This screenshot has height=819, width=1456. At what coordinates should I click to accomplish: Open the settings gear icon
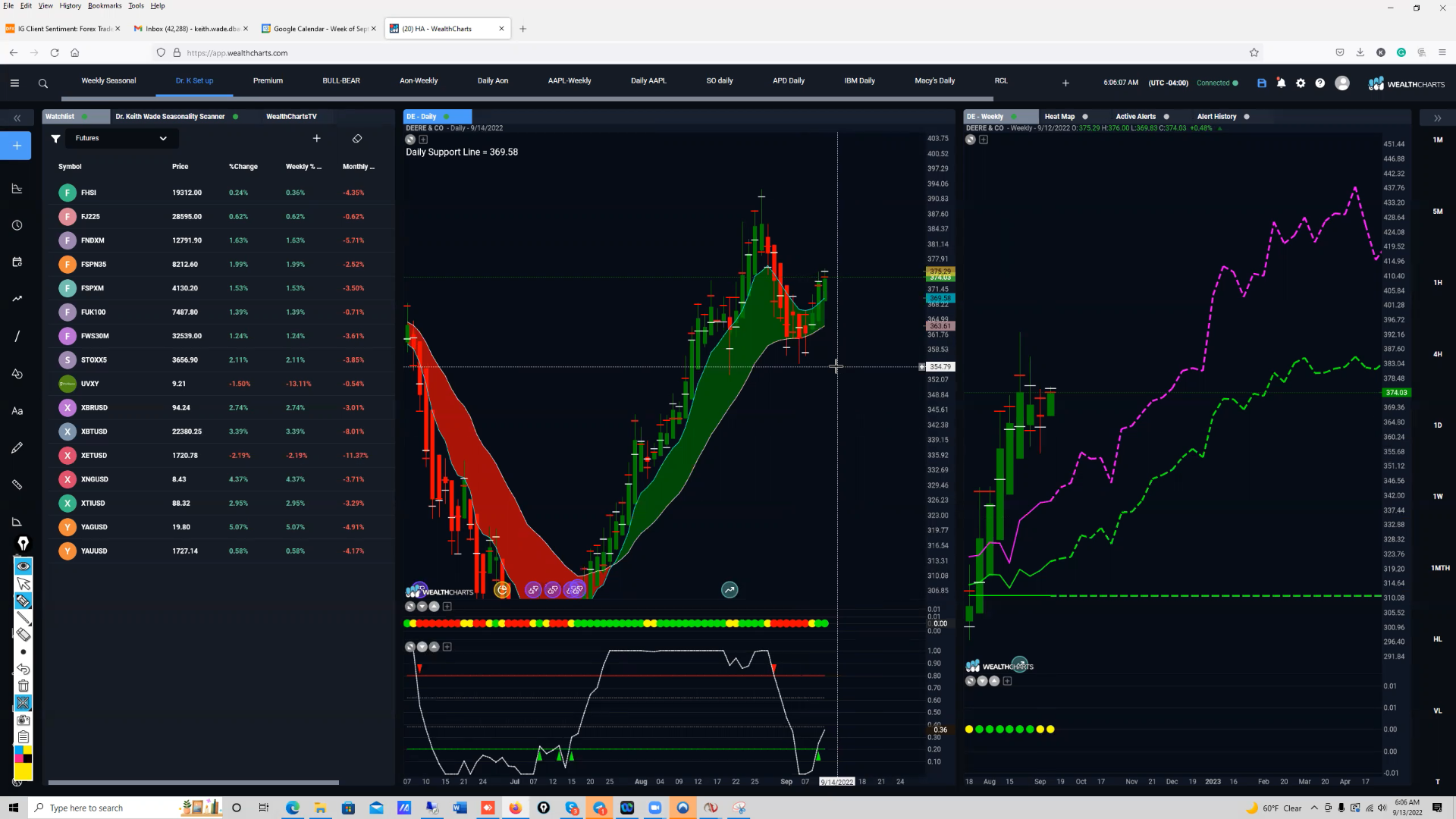click(x=1301, y=83)
